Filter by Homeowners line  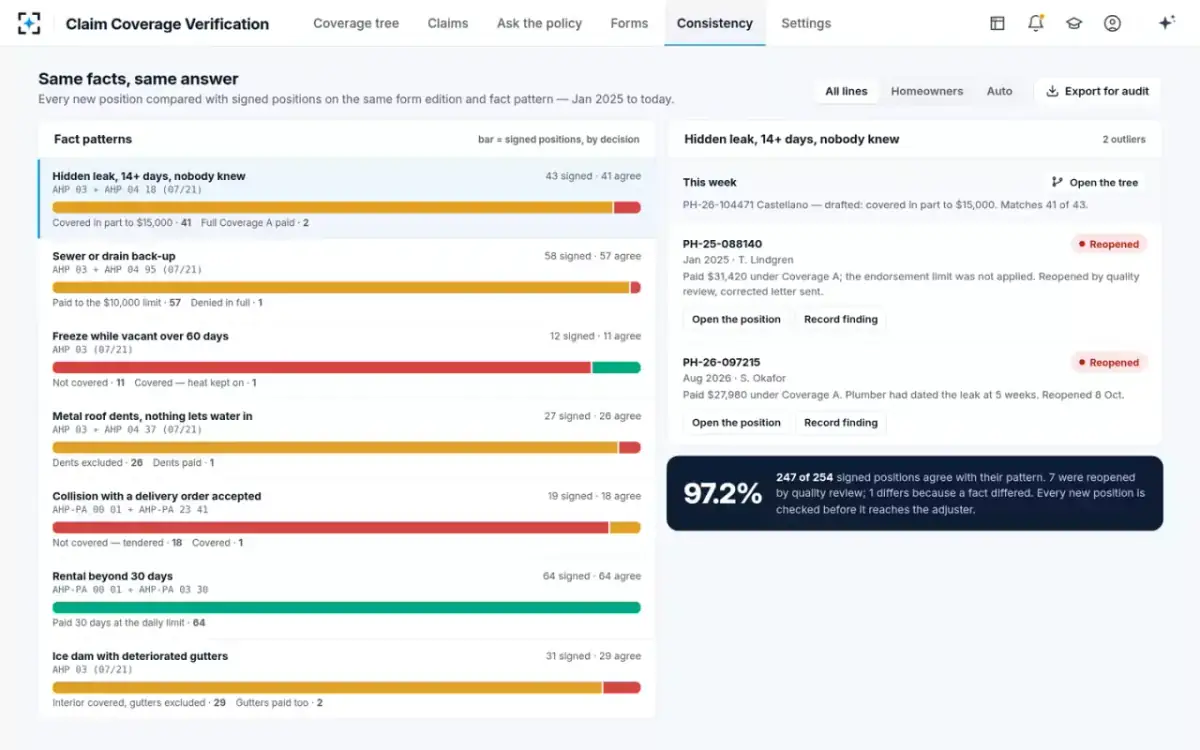(x=927, y=91)
